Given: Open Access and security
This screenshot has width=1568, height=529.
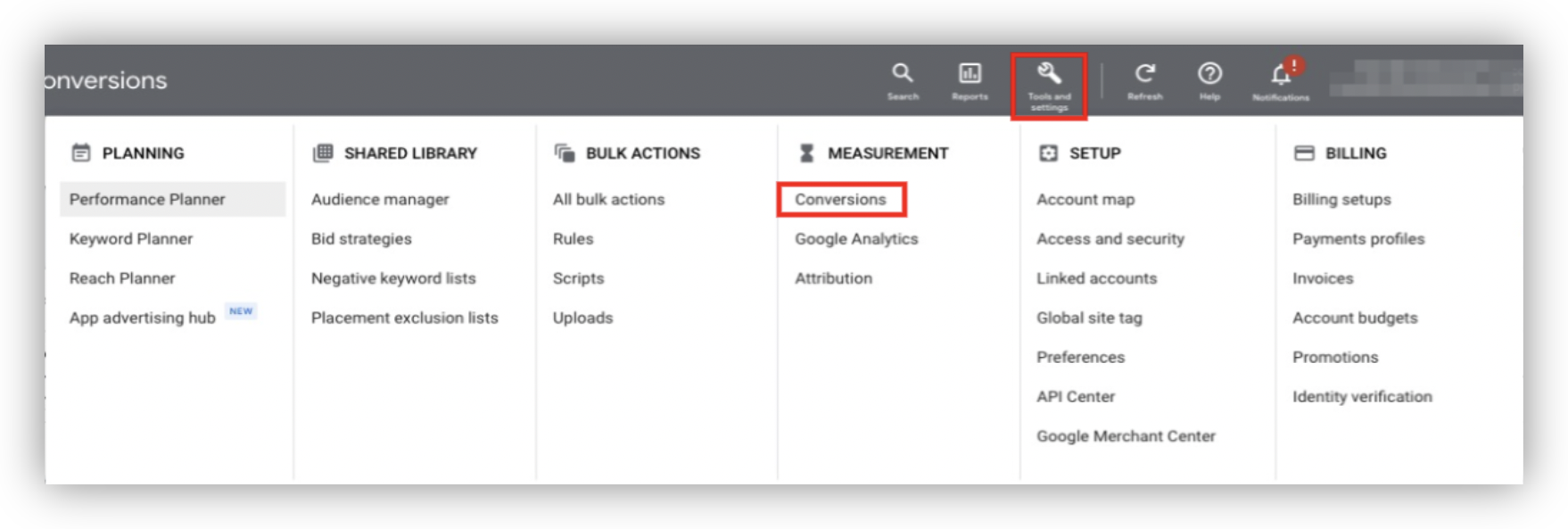Looking at the screenshot, I should [1110, 238].
